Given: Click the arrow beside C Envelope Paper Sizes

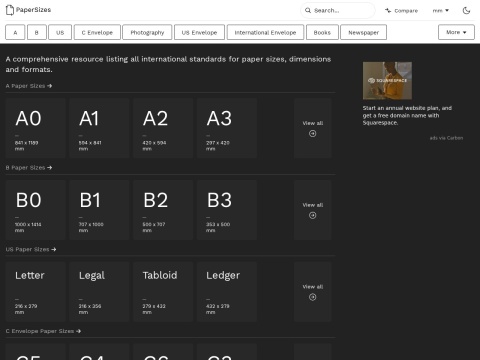Looking at the screenshot, I should pos(79,331).
